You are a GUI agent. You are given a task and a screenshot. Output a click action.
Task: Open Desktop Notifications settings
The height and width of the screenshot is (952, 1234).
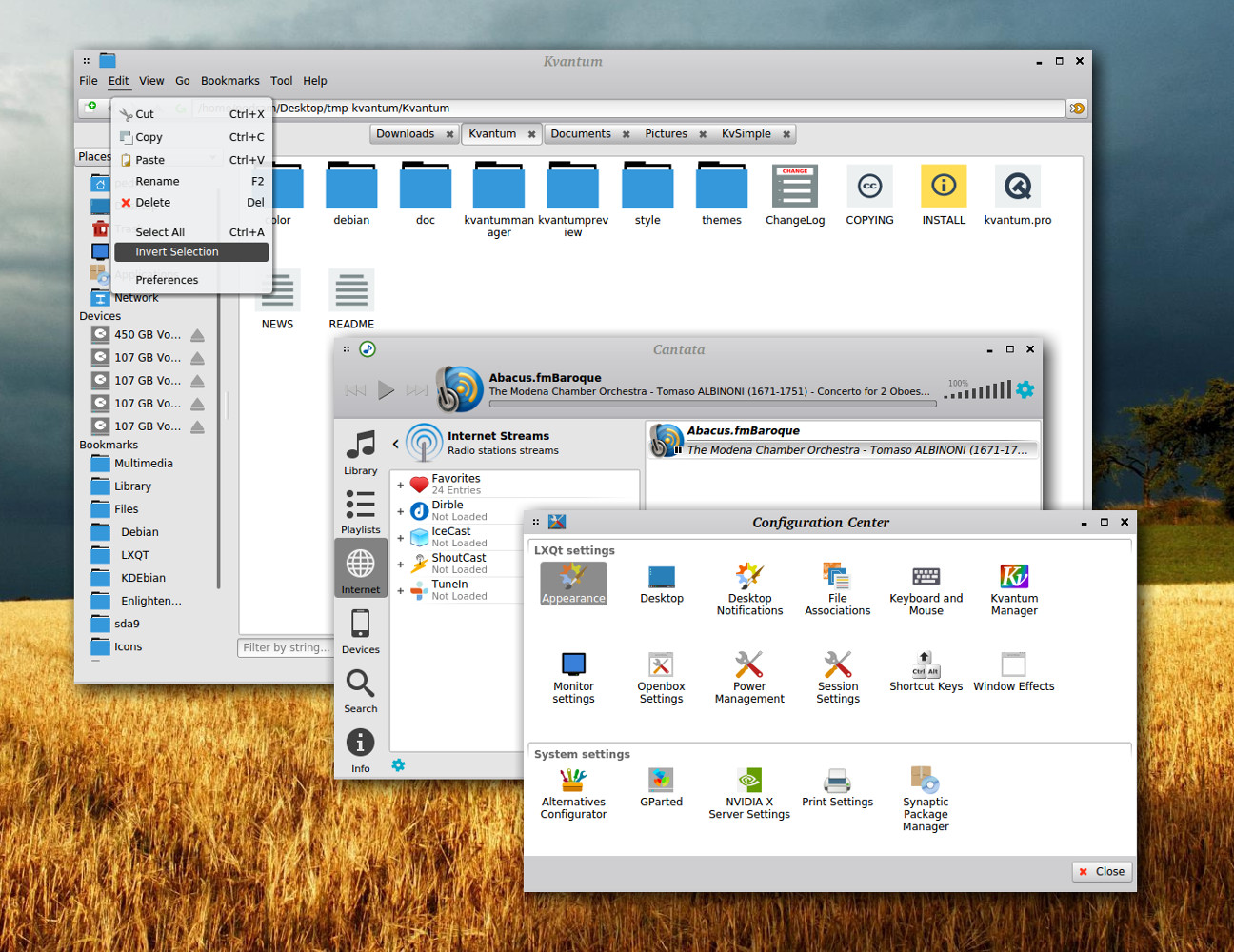point(749,589)
